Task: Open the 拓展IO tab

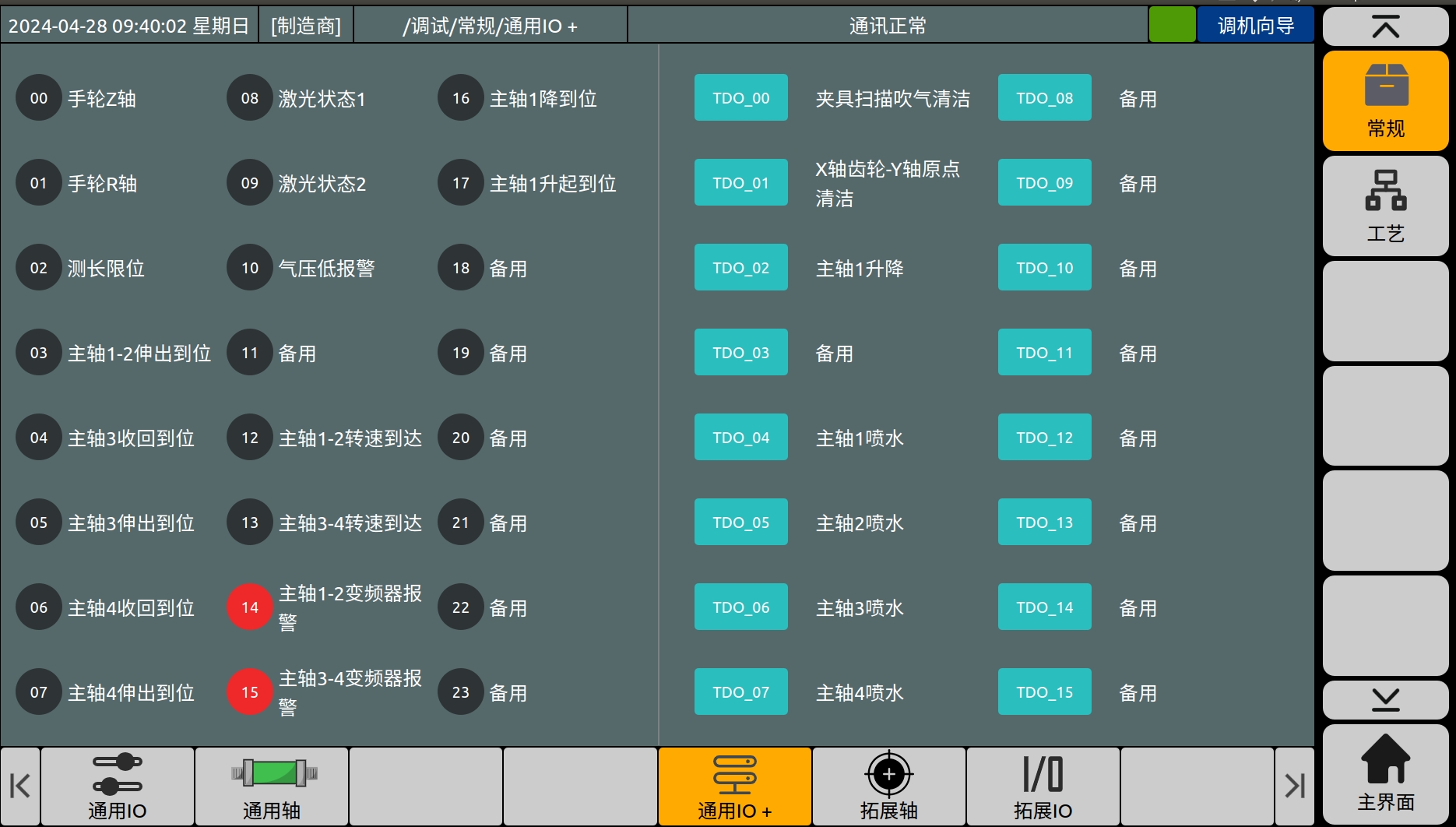Action: [x=1043, y=787]
